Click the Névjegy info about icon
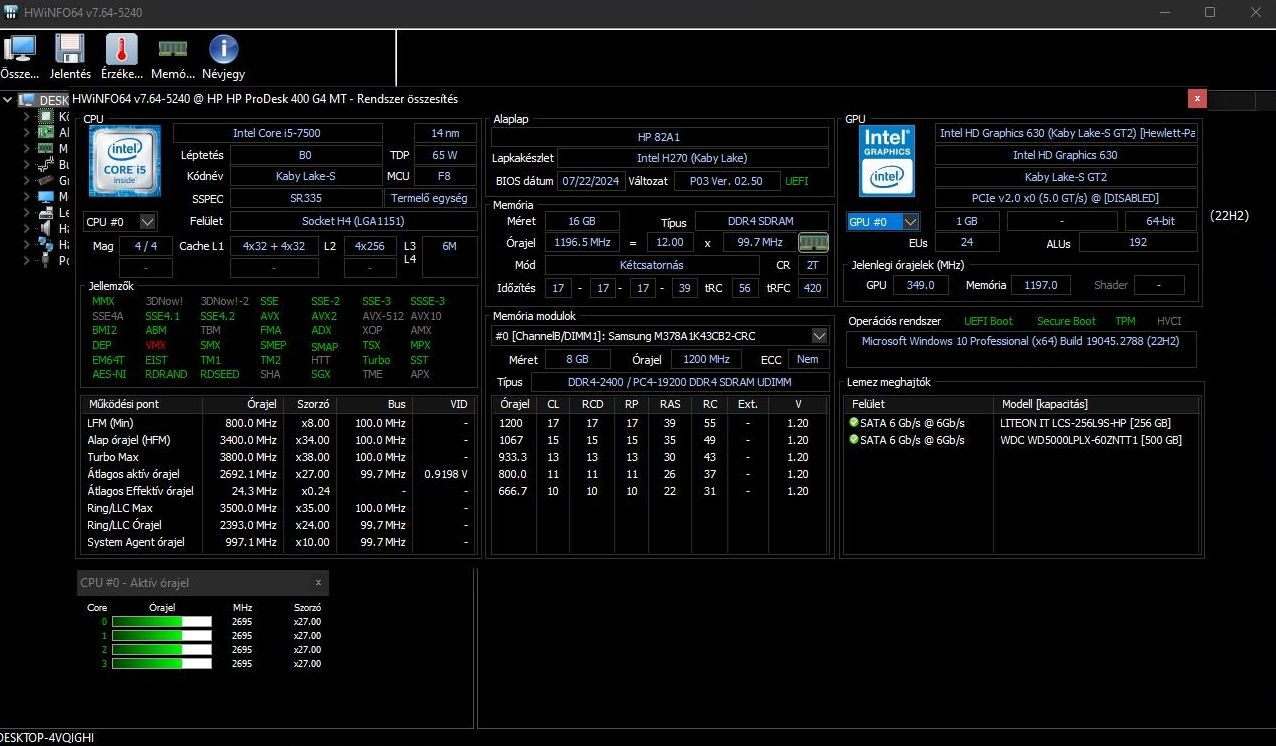 coord(223,49)
